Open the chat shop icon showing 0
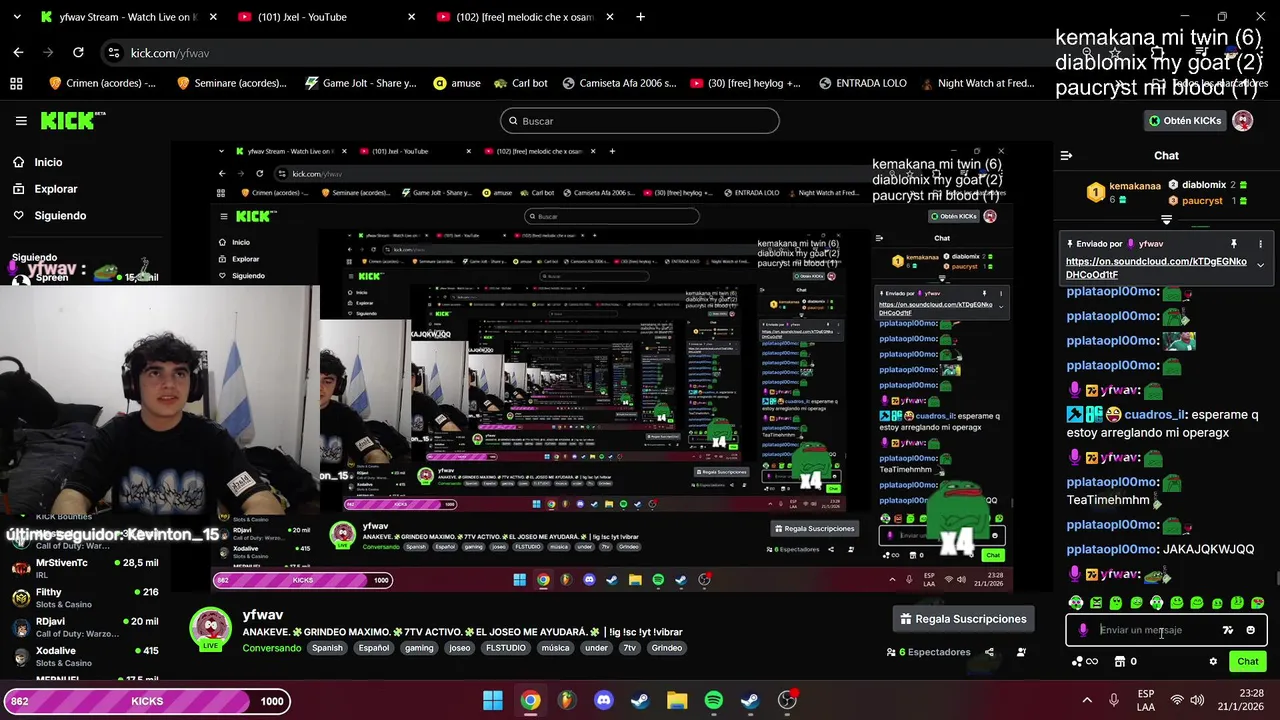The width and height of the screenshot is (1280, 720). pos(1125,661)
